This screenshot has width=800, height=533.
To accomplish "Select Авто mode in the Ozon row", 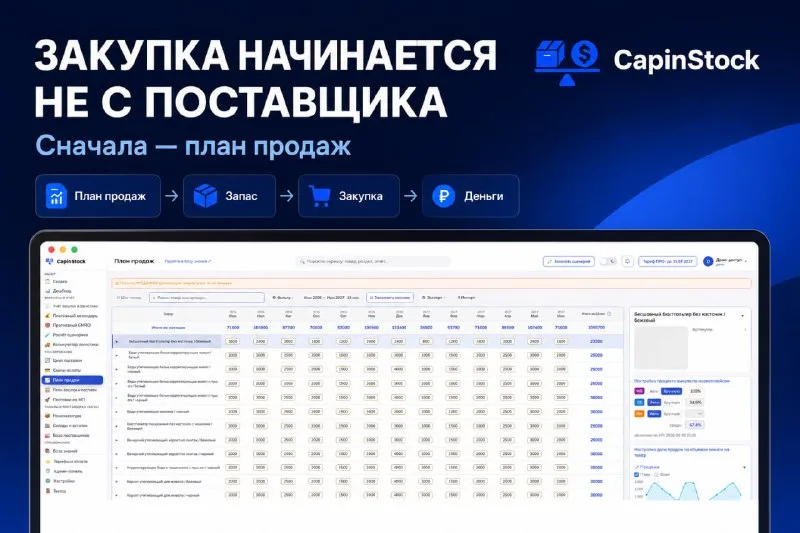I will coord(654,402).
